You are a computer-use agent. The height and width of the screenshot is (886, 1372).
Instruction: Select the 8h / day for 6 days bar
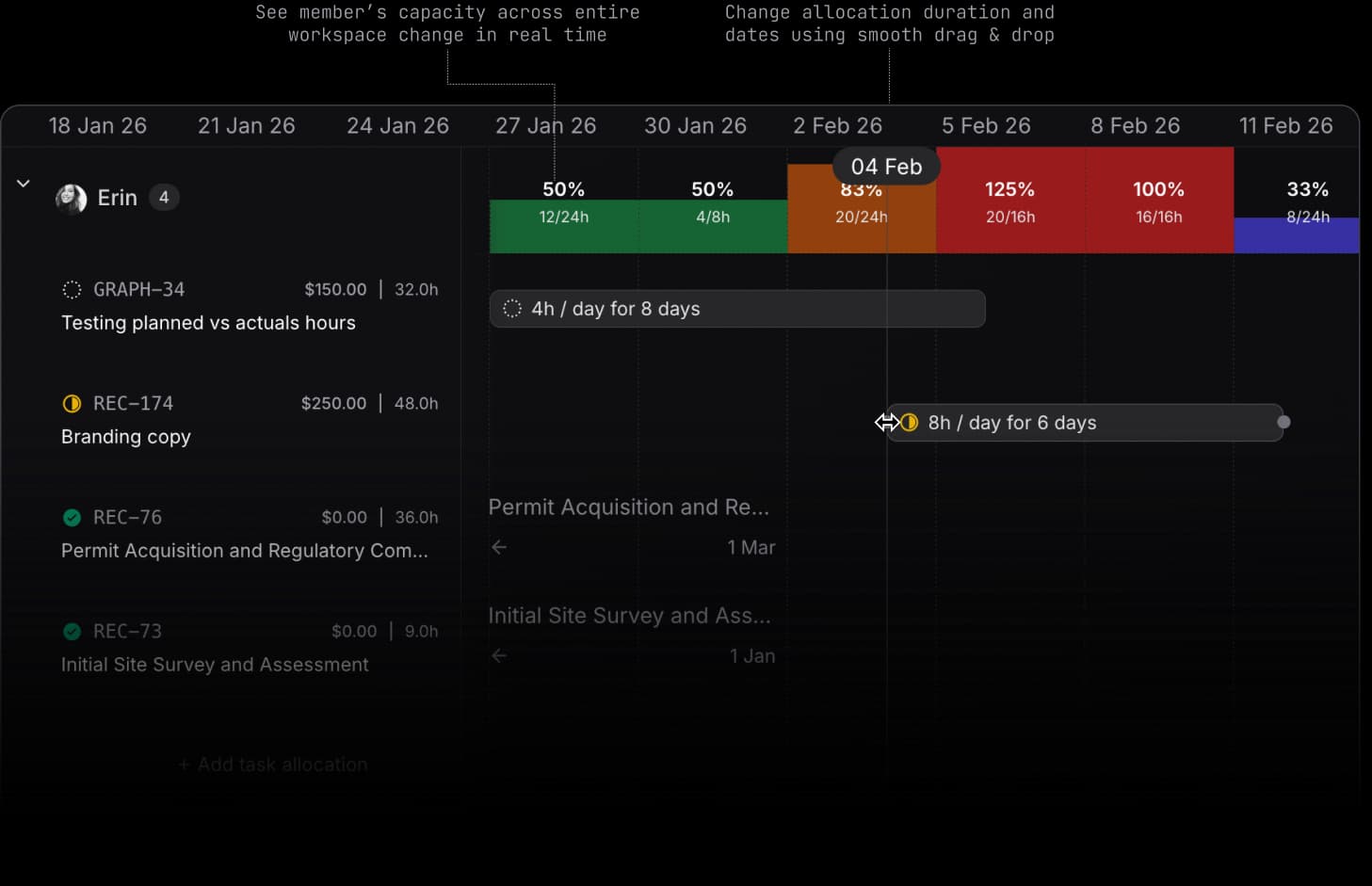coord(1084,423)
